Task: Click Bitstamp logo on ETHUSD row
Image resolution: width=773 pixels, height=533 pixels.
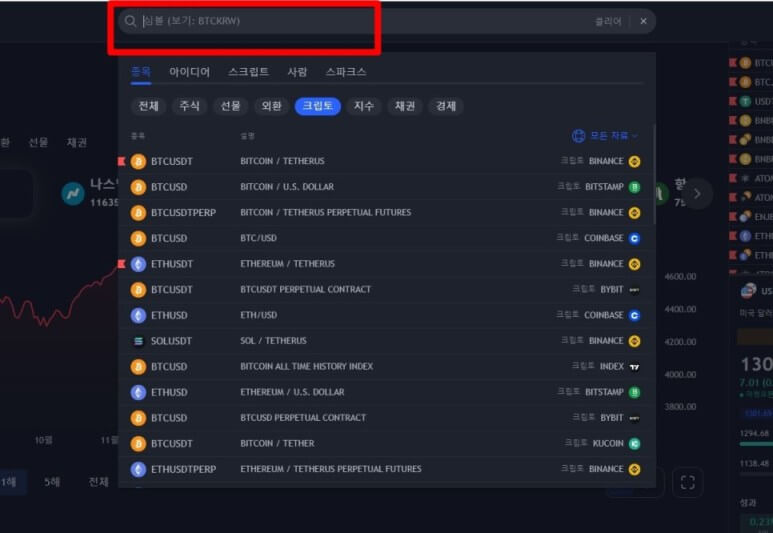Action: 635,392
